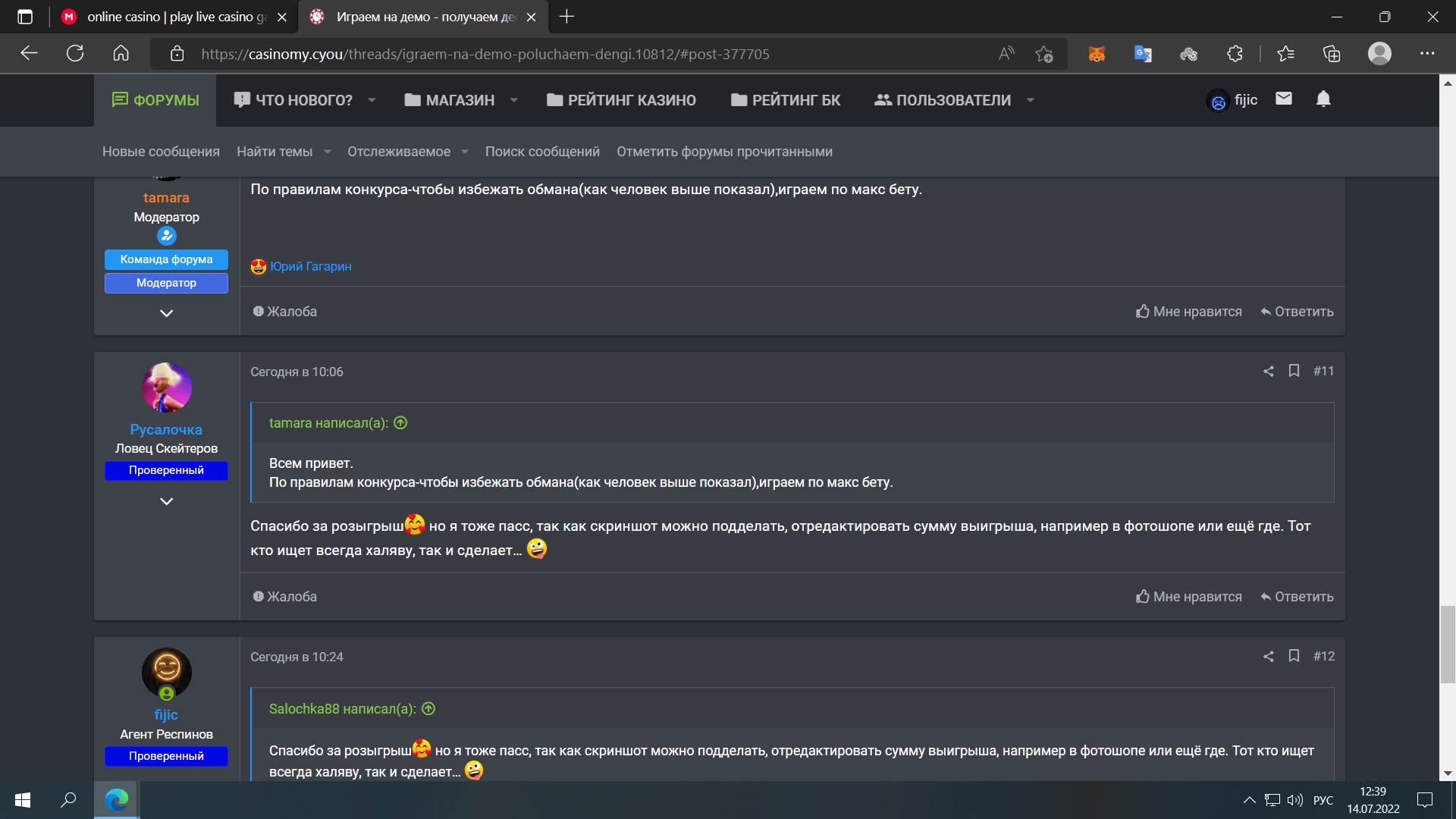The image size is (1456, 819).
Task: Open the private messages envelope icon
Action: click(1283, 99)
